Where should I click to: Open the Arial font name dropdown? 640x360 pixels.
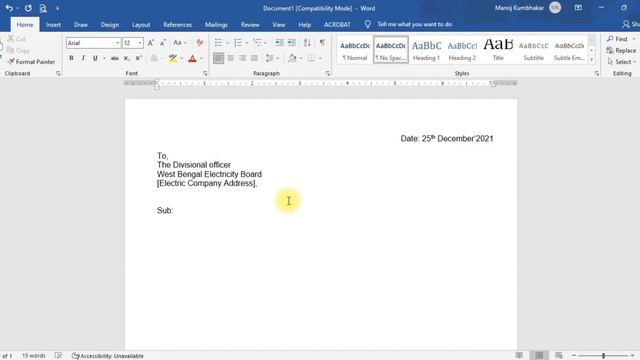pyautogui.click(x=117, y=43)
